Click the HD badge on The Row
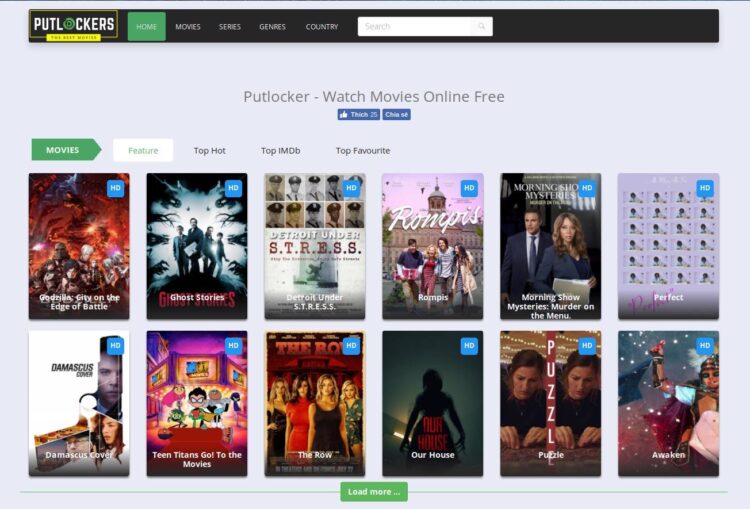Image resolution: width=750 pixels, height=509 pixels. 351,345
